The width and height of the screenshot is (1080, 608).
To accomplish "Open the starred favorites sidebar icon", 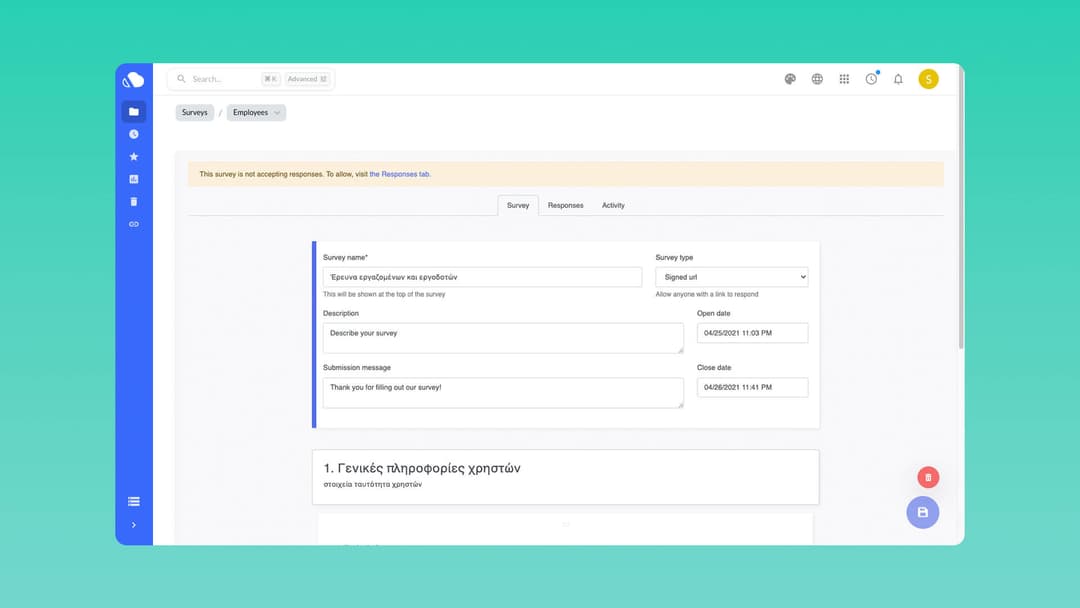I will 134,157.
